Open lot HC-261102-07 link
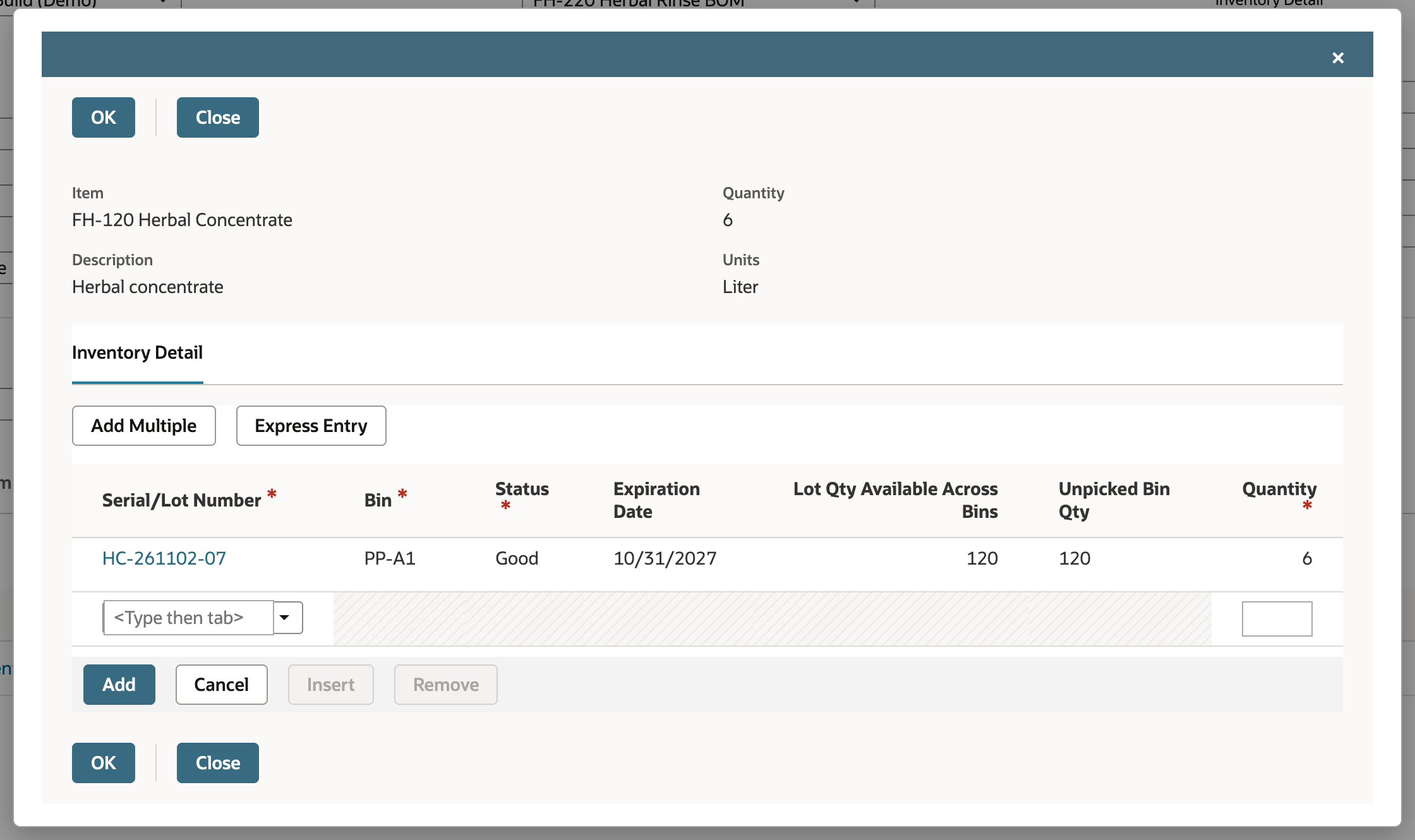 point(164,558)
